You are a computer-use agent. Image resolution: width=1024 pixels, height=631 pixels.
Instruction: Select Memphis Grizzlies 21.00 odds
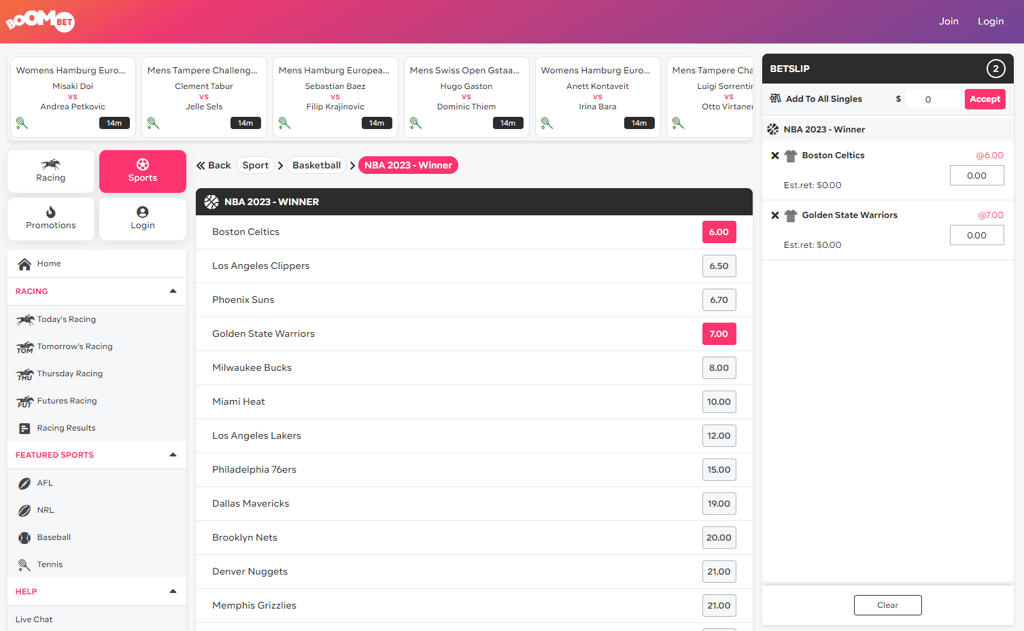coord(719,606)
